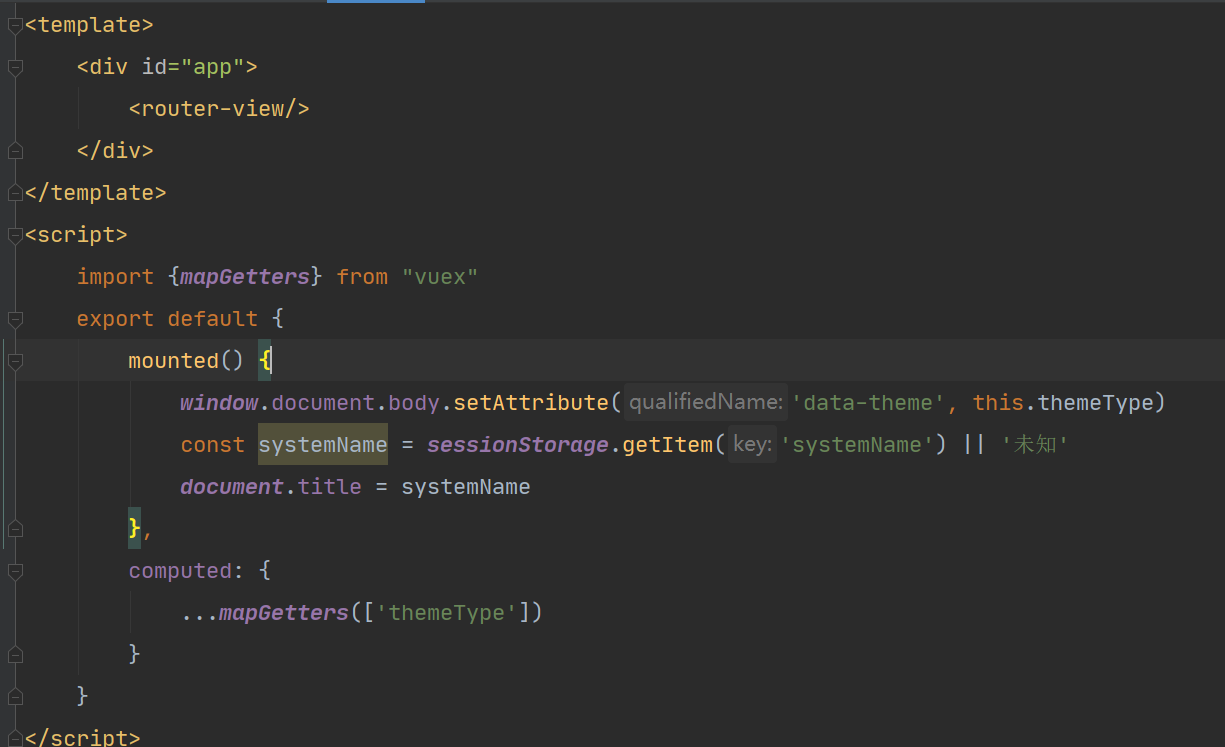The image size is (1225, 747).
Task: Click the opening <script> tag text
Action: click(x=77, y=235)
